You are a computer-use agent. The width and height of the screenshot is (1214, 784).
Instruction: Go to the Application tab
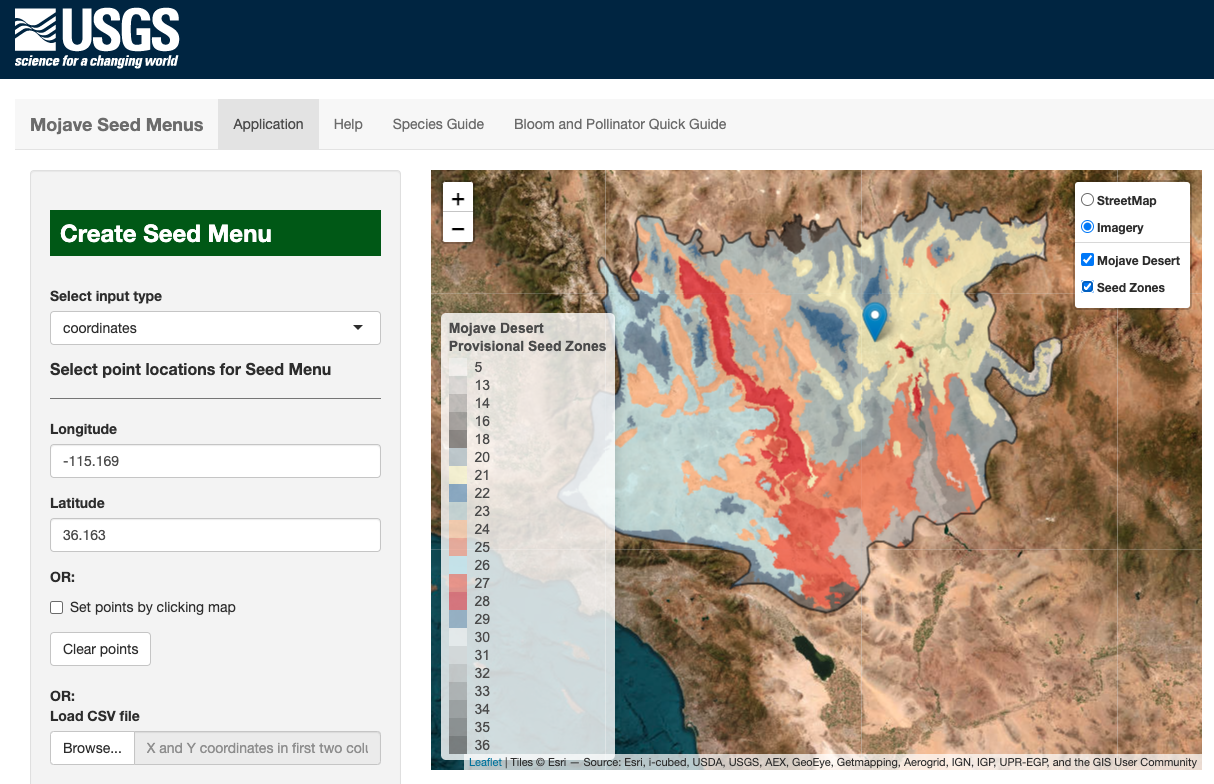click(x=268, y=124)
